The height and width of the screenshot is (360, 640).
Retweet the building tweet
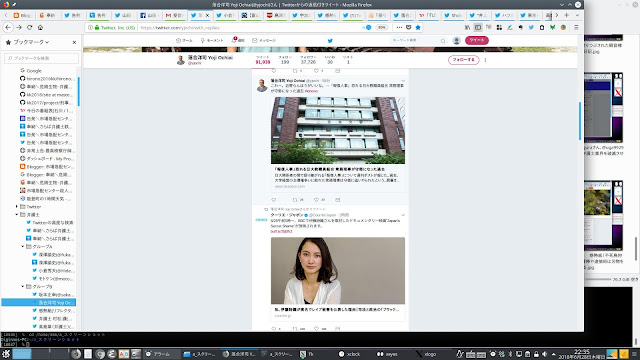point(295,200)
